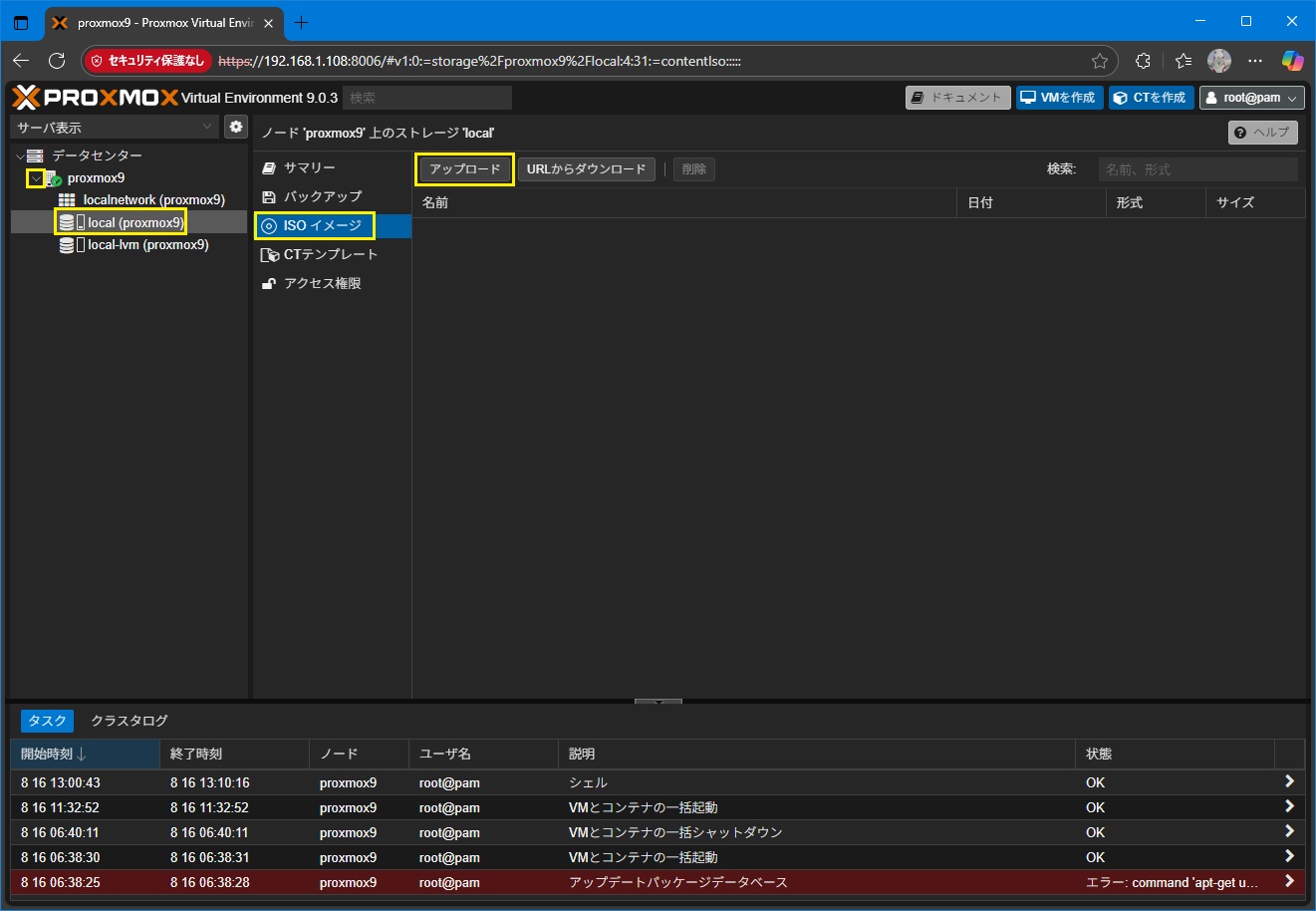1316x911 pixels.
Task: Click error text 'command apt-get u...'
Action: 1172,882
